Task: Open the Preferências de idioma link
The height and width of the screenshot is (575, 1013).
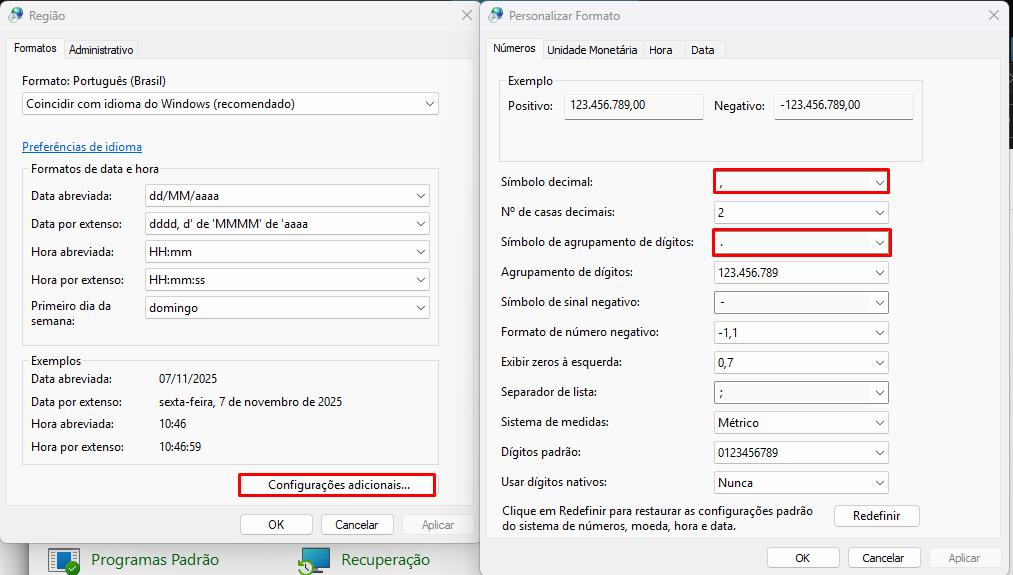Action: point(82,146)
